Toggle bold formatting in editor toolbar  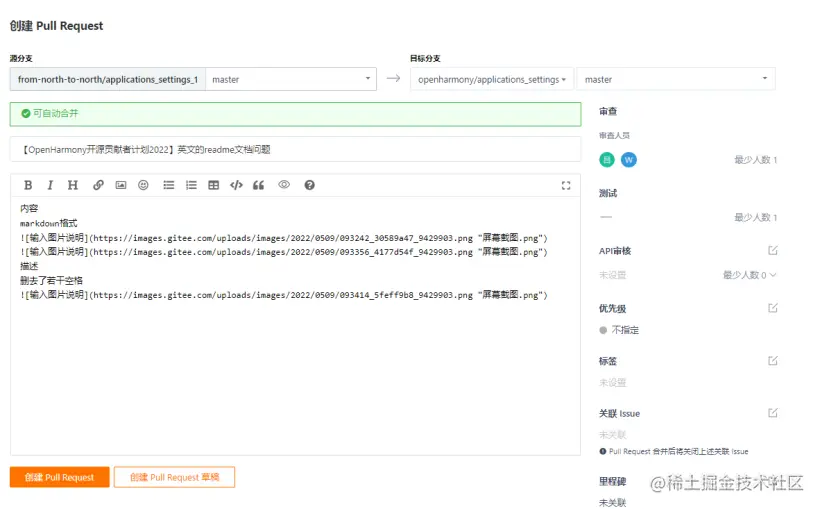pyautogui.click(x=28, y=185)
